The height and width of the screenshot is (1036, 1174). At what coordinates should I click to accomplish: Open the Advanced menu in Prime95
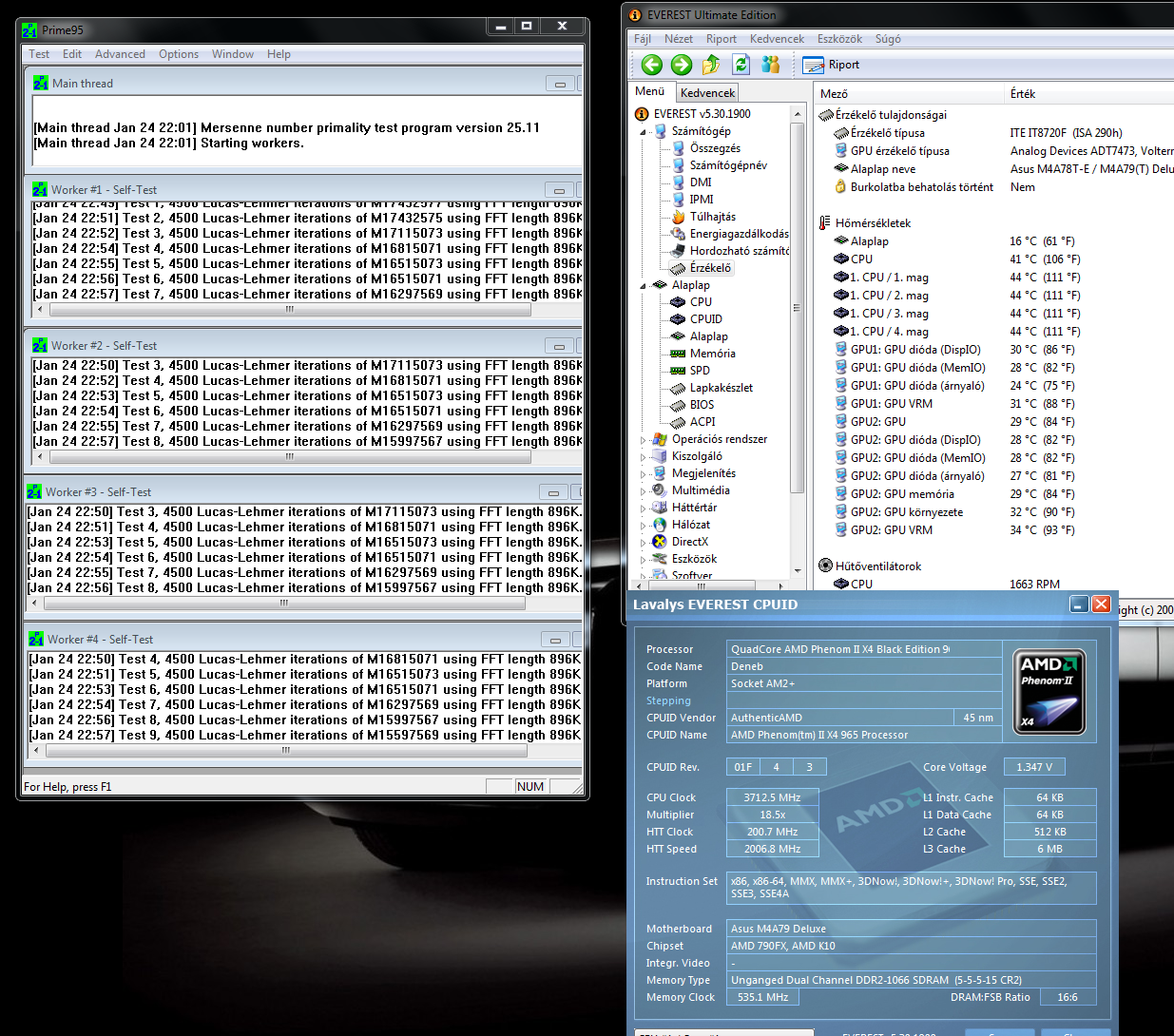120,54
